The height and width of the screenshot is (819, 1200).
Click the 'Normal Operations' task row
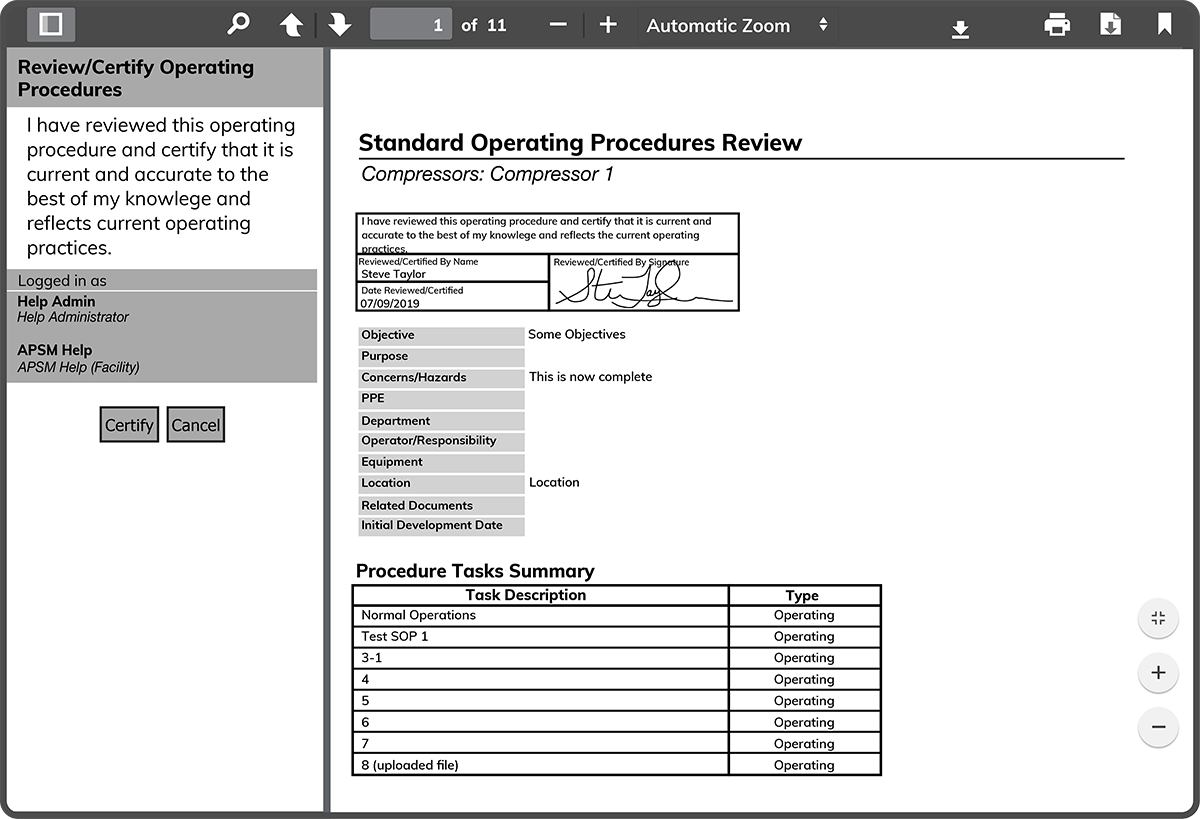[x=617, y=616]
